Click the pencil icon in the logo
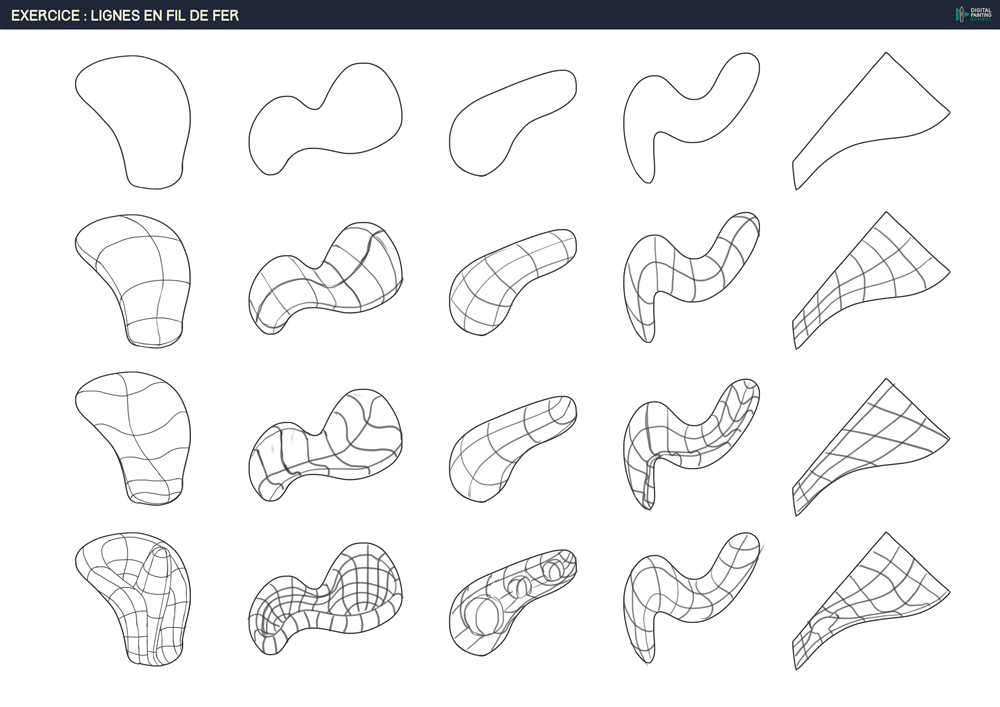 pos(961,14)
